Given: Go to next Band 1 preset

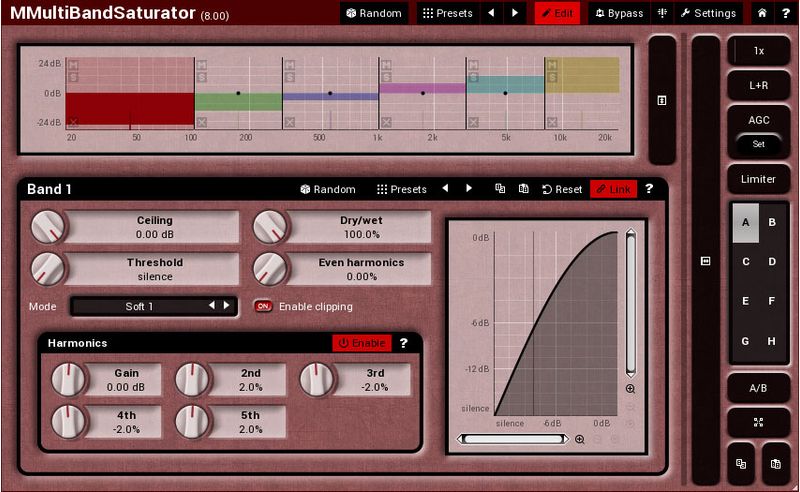Looking at the screenshot, I should pos(468,189).
